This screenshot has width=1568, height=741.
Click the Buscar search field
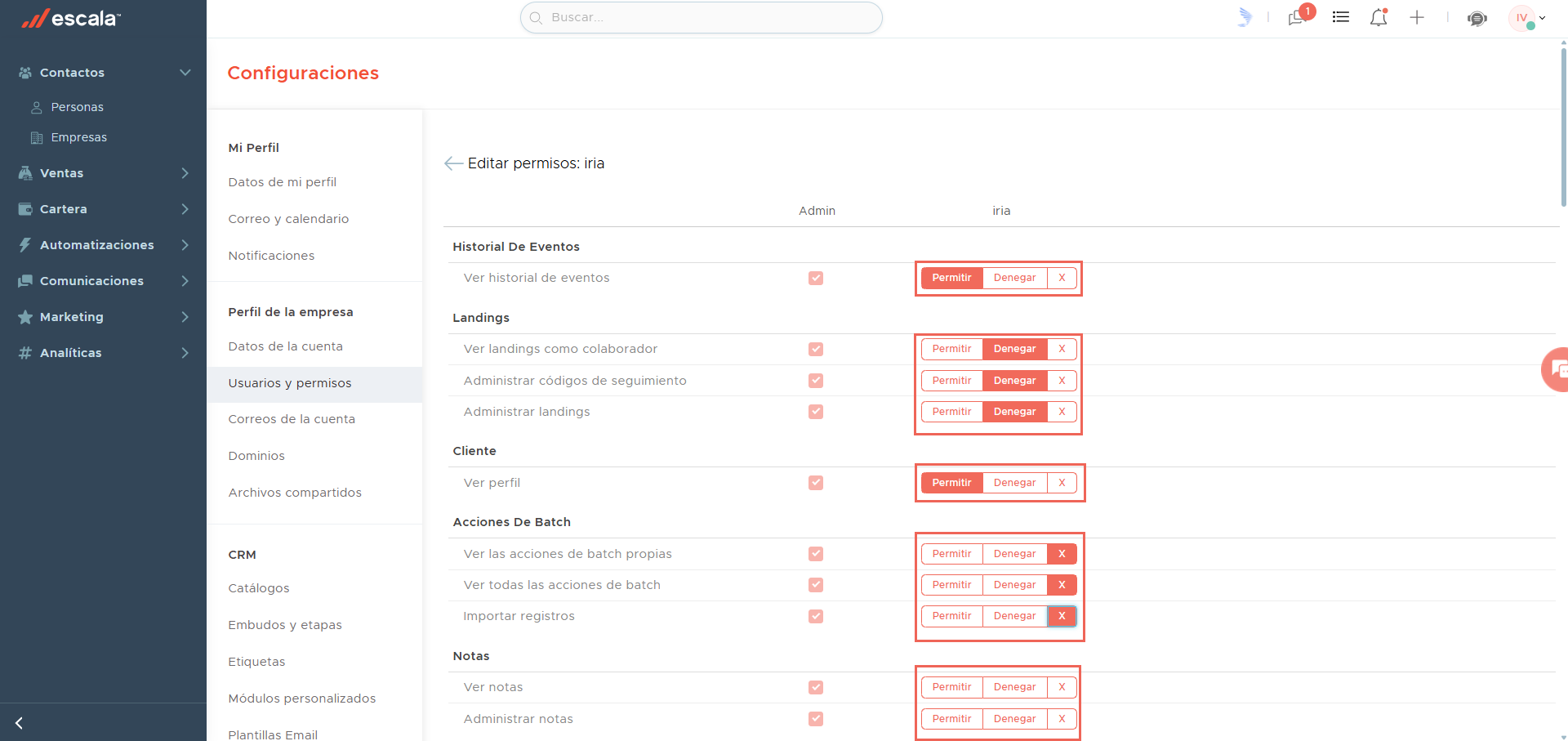[x=702, y=18]
